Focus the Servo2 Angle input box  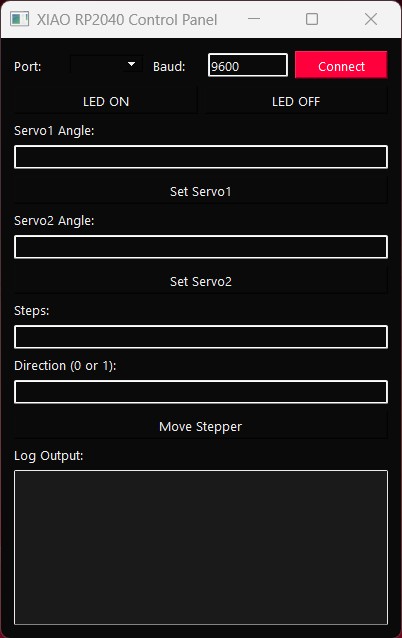(201, 247)
